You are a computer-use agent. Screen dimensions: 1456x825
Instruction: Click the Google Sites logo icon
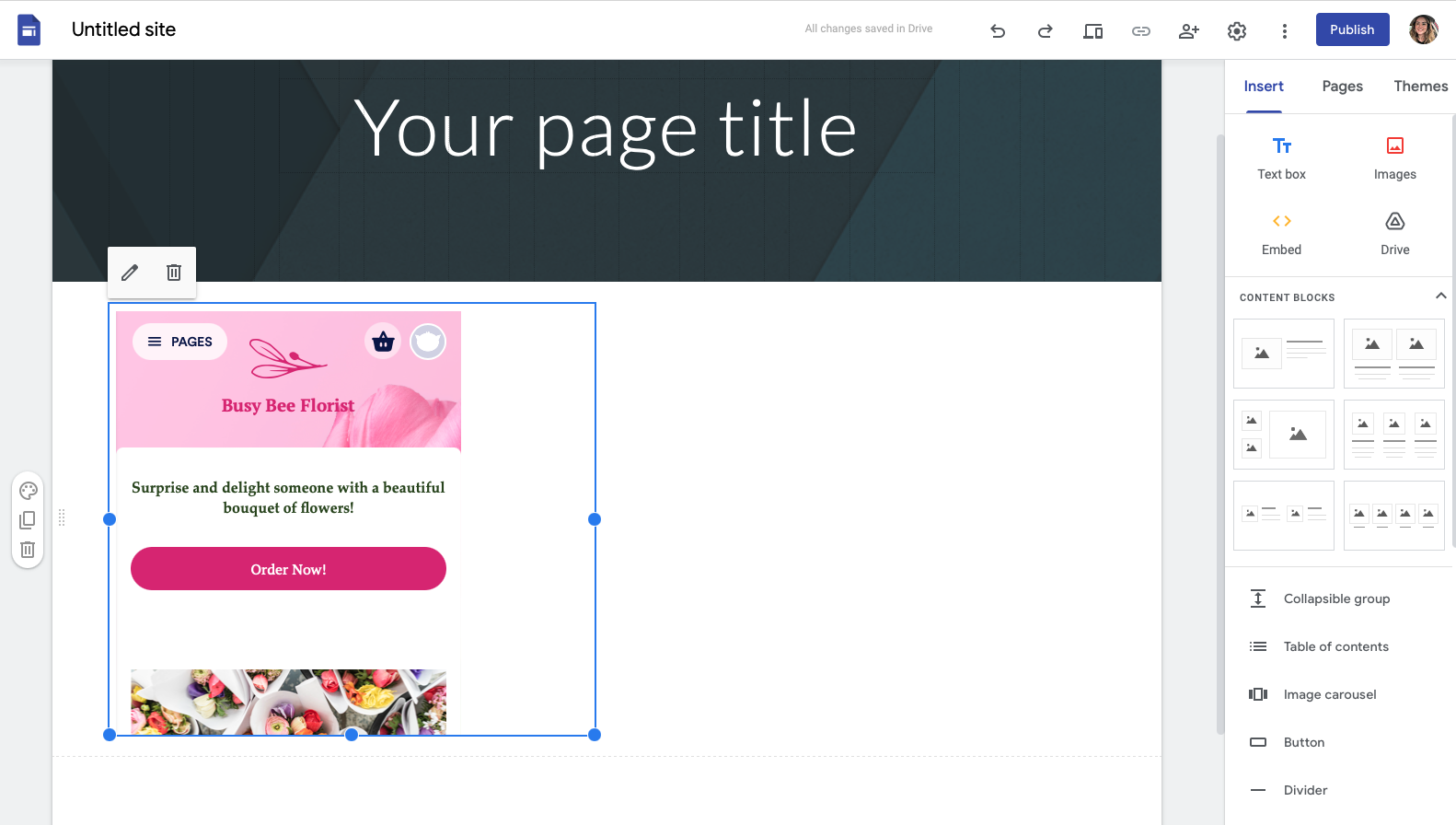29,29
